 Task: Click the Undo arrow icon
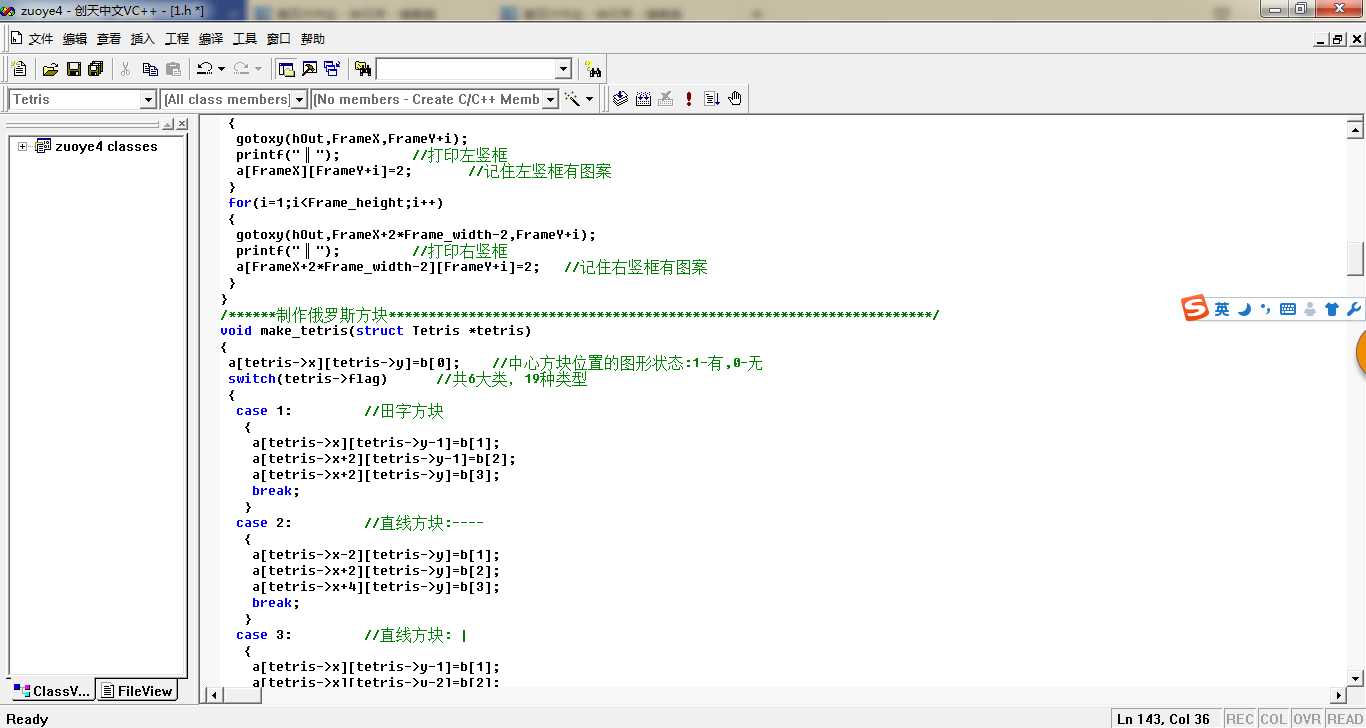pos(204,69)
